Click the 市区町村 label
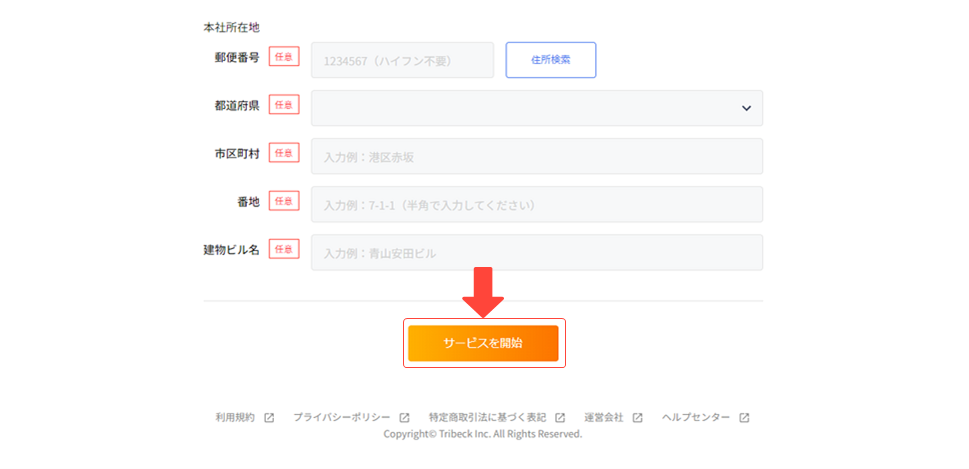 [237, 154]
